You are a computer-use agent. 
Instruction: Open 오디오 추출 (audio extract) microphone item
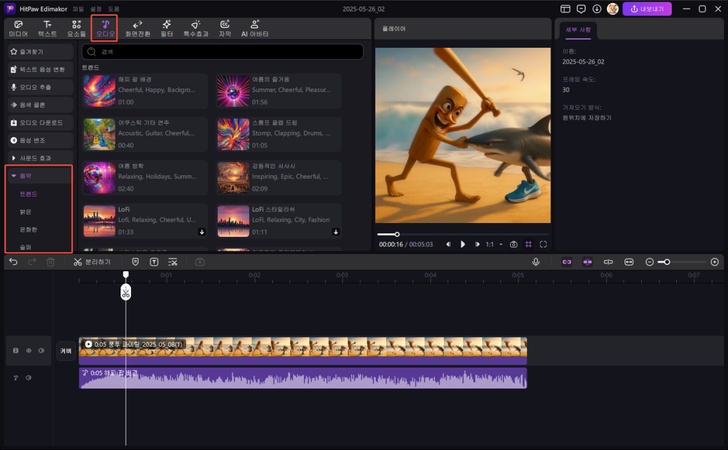40,87
